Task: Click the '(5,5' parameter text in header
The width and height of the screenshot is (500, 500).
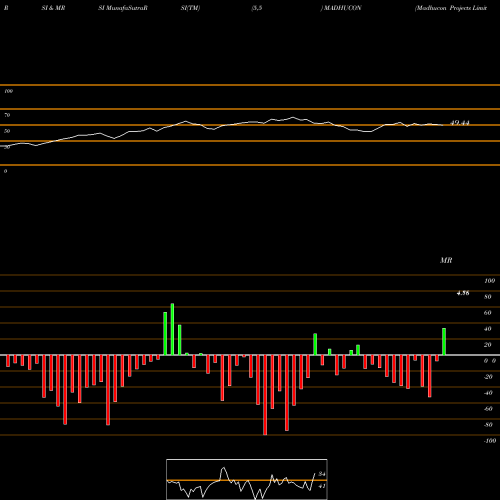Action: click(257, 8)
